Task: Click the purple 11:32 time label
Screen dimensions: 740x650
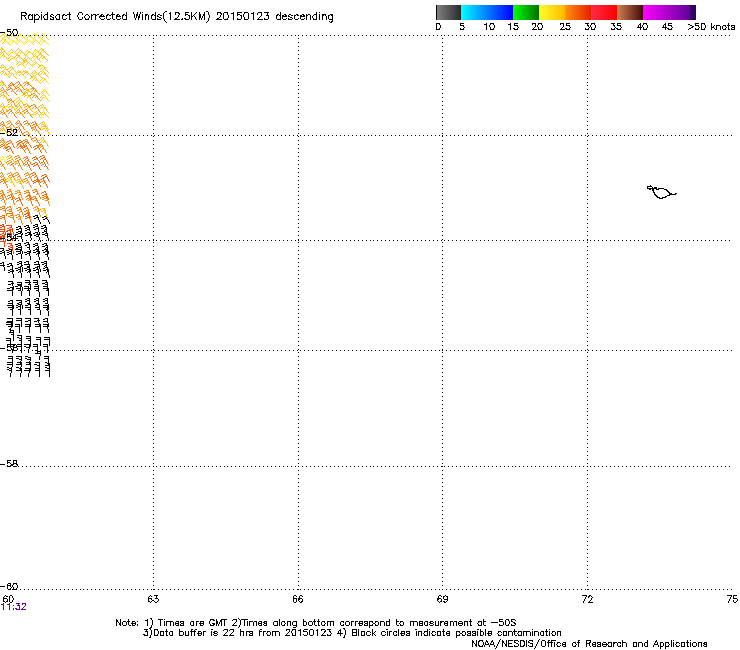Action: pos(14,607)
